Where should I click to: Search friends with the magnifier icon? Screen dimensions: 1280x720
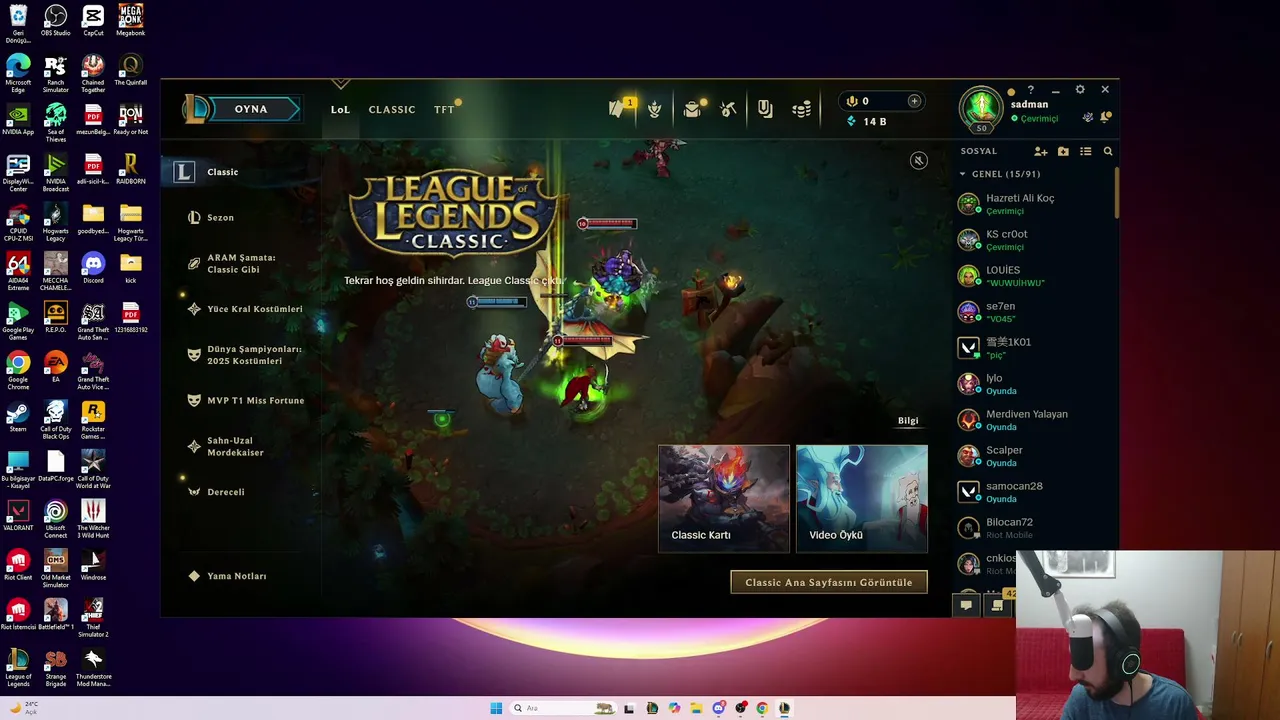pyautogui.click(x=1108, y=151)
